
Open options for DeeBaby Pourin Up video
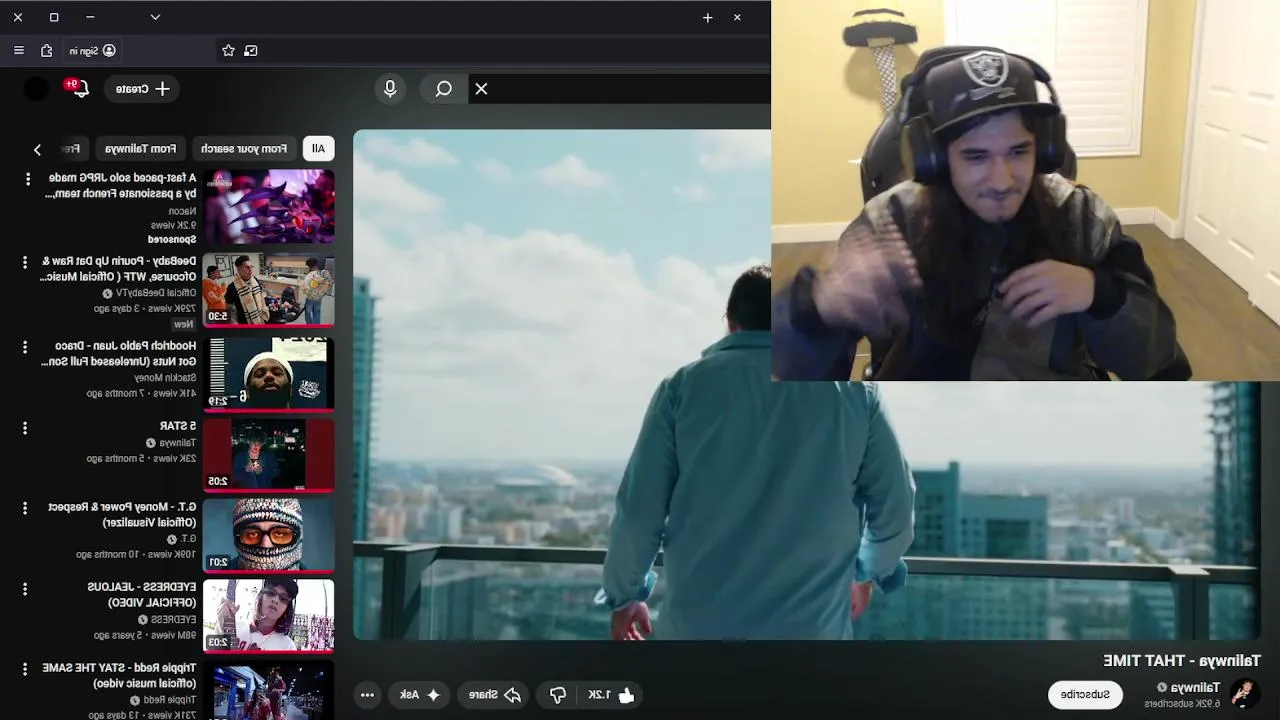click(25, 262)
